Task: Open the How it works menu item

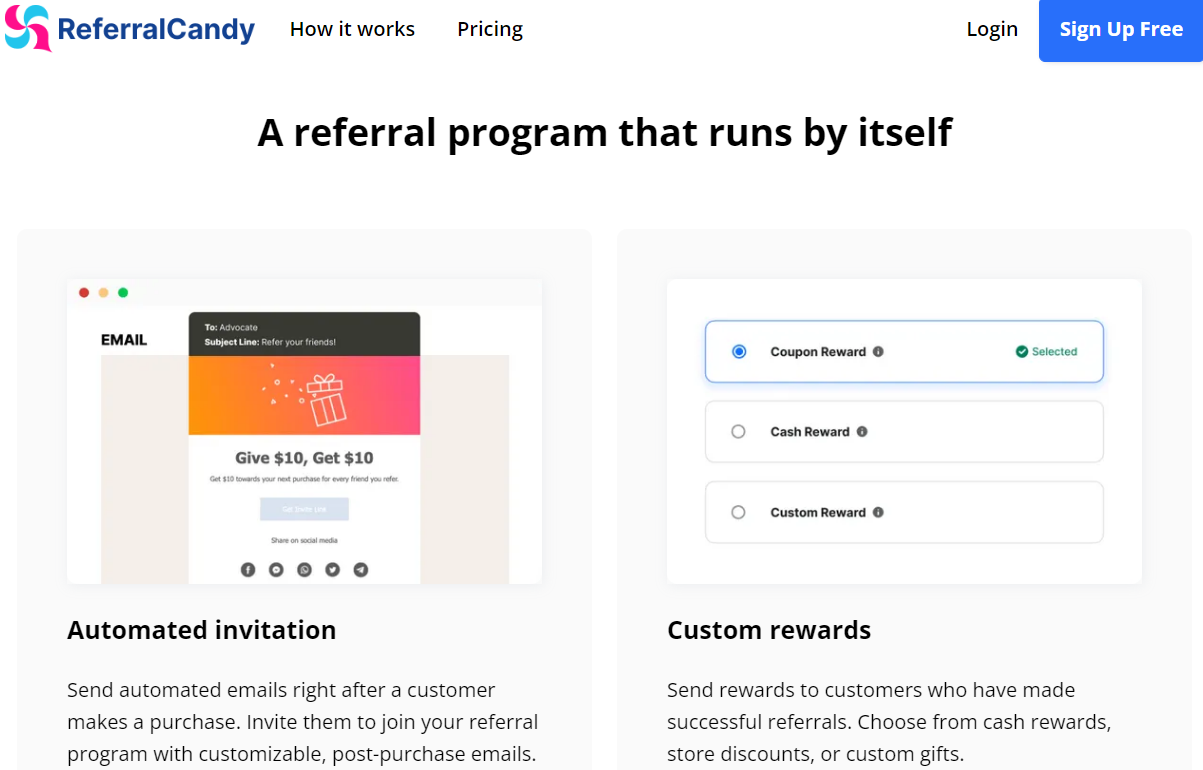Action: (352, 29)
